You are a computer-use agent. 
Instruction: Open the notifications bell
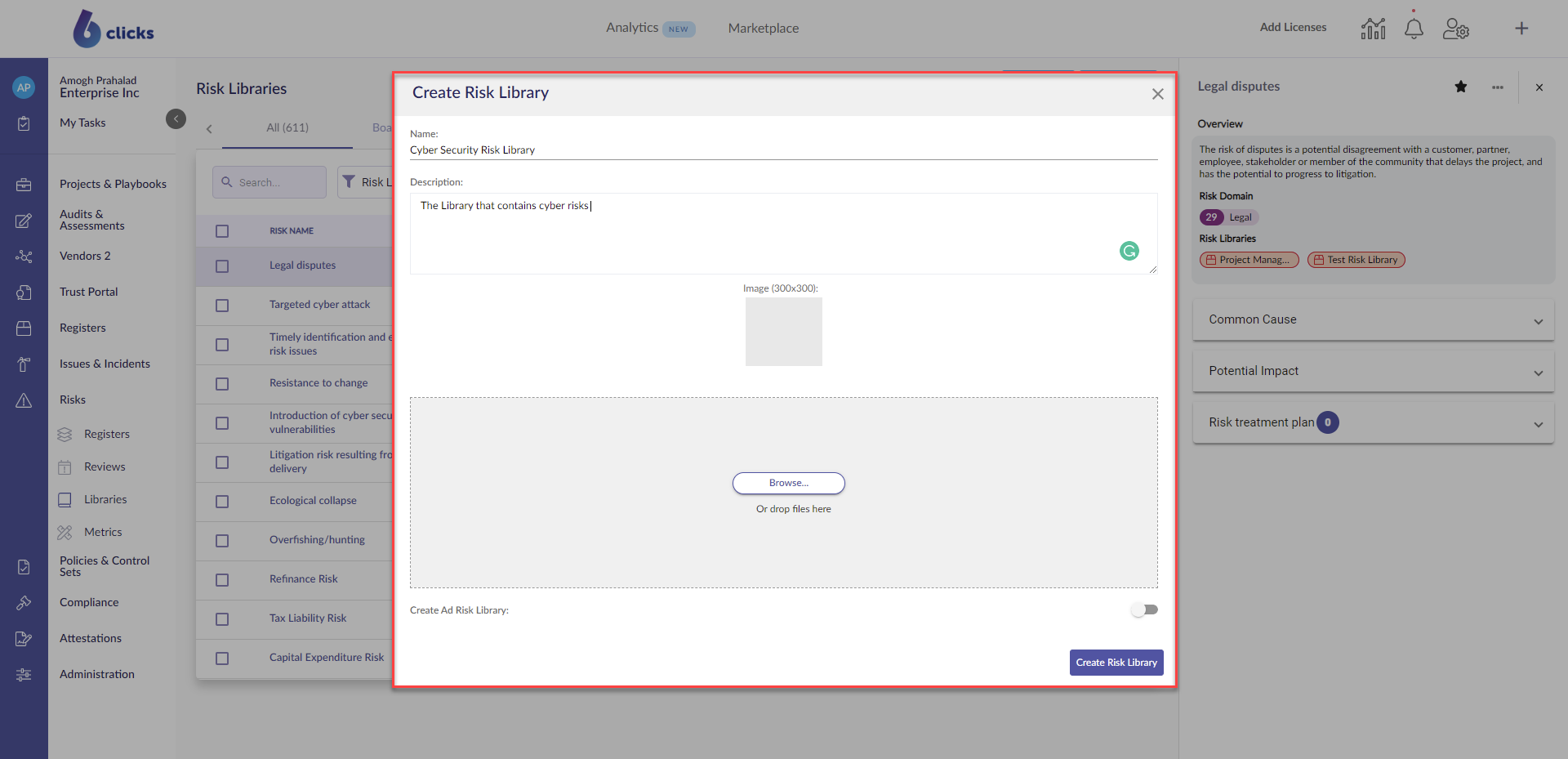pos(1414,28)
